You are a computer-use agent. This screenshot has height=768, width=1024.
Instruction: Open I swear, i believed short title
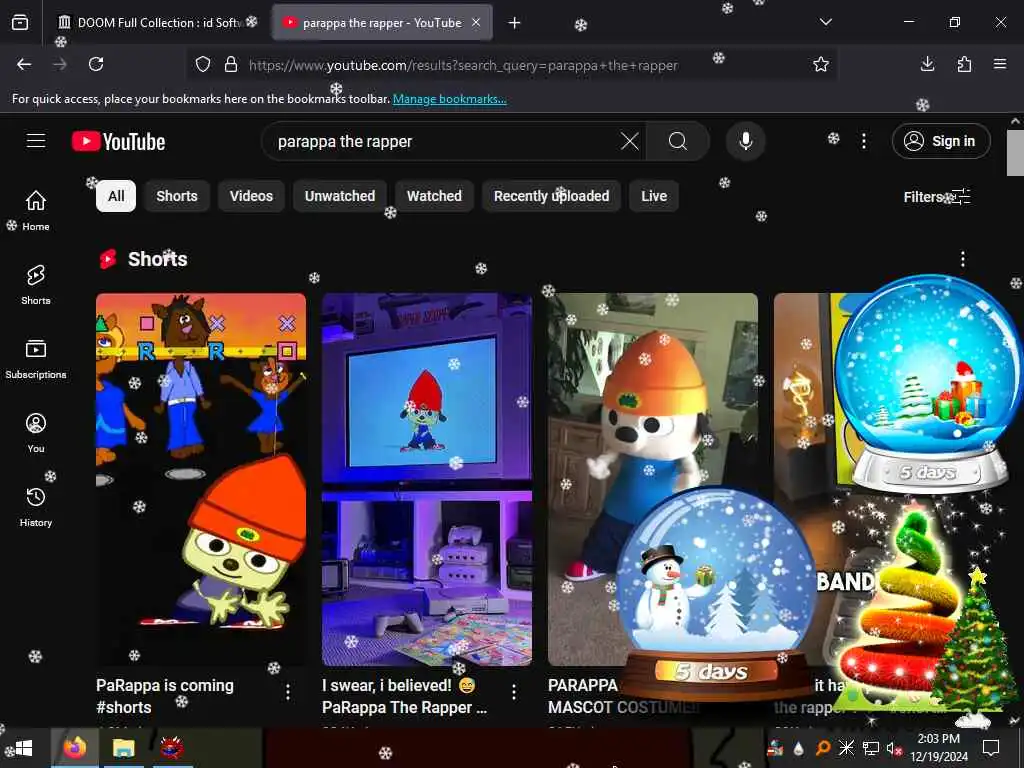click(404, 696)
